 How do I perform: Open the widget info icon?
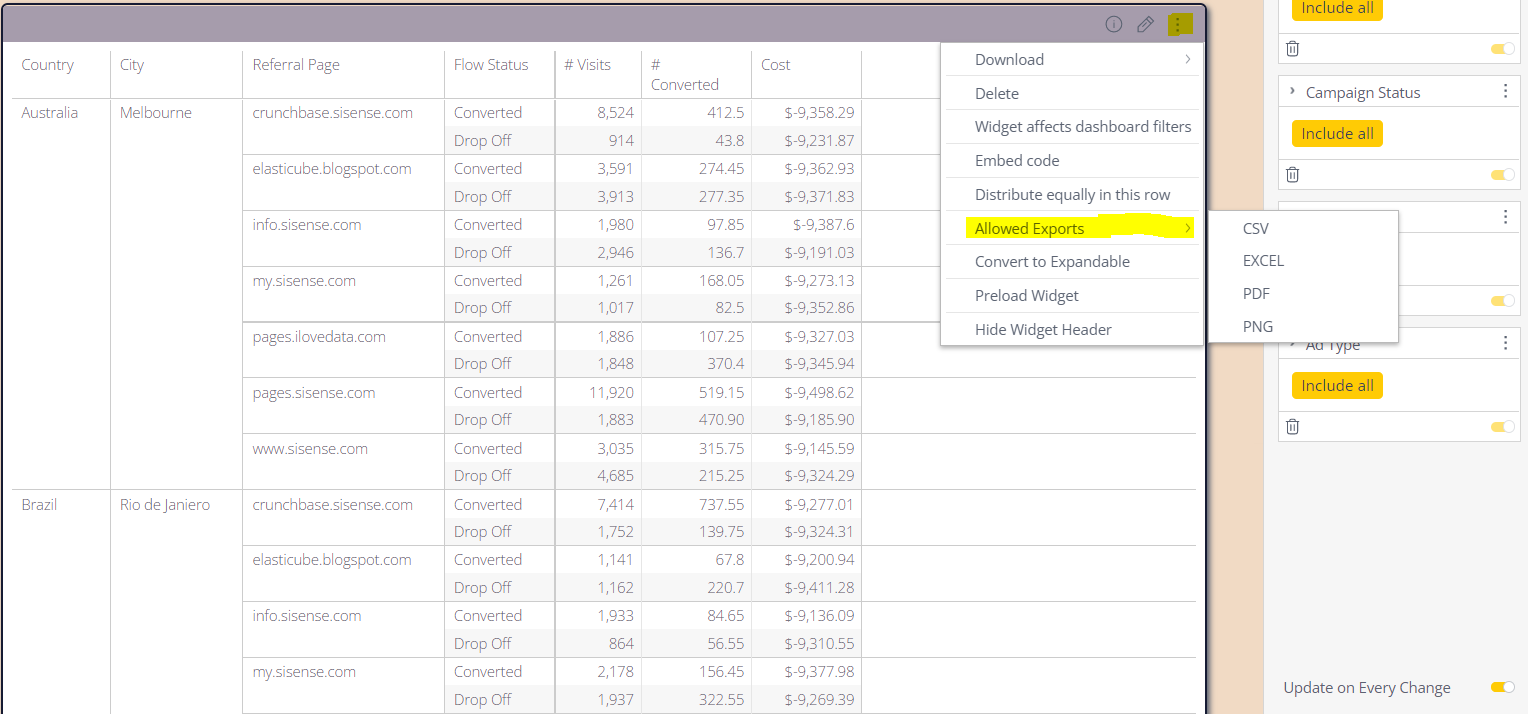(x=1113, y=24)
